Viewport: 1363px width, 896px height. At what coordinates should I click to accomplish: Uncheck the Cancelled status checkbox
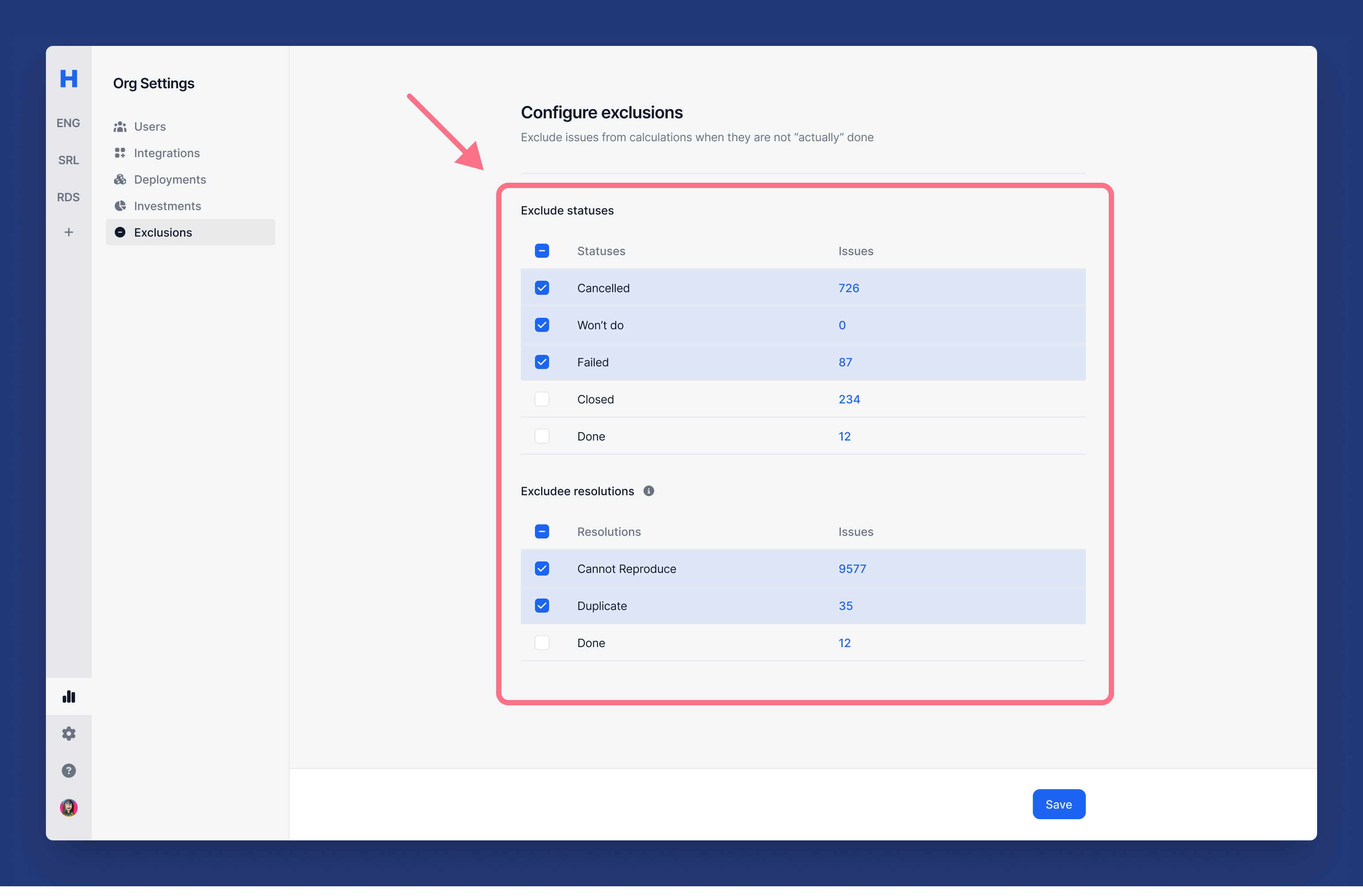[x=542, y=288]
